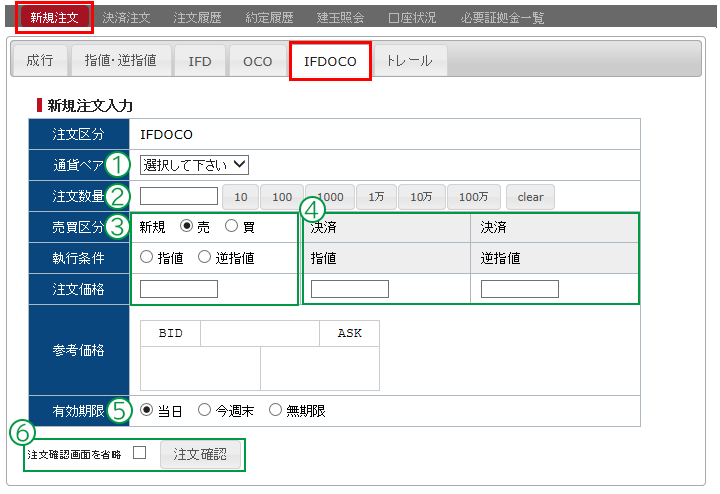
Task: Choose 逆指値 execution condition for new order
Action: (204, 257)
